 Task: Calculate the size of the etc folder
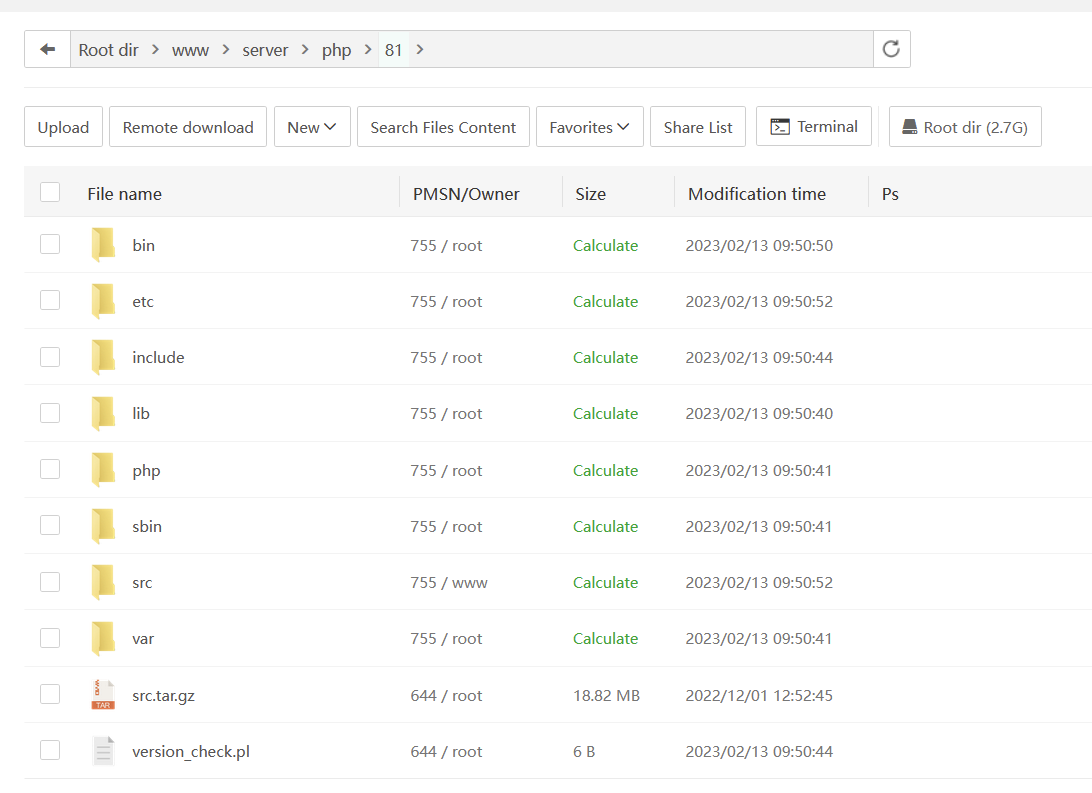click(605, 301)
